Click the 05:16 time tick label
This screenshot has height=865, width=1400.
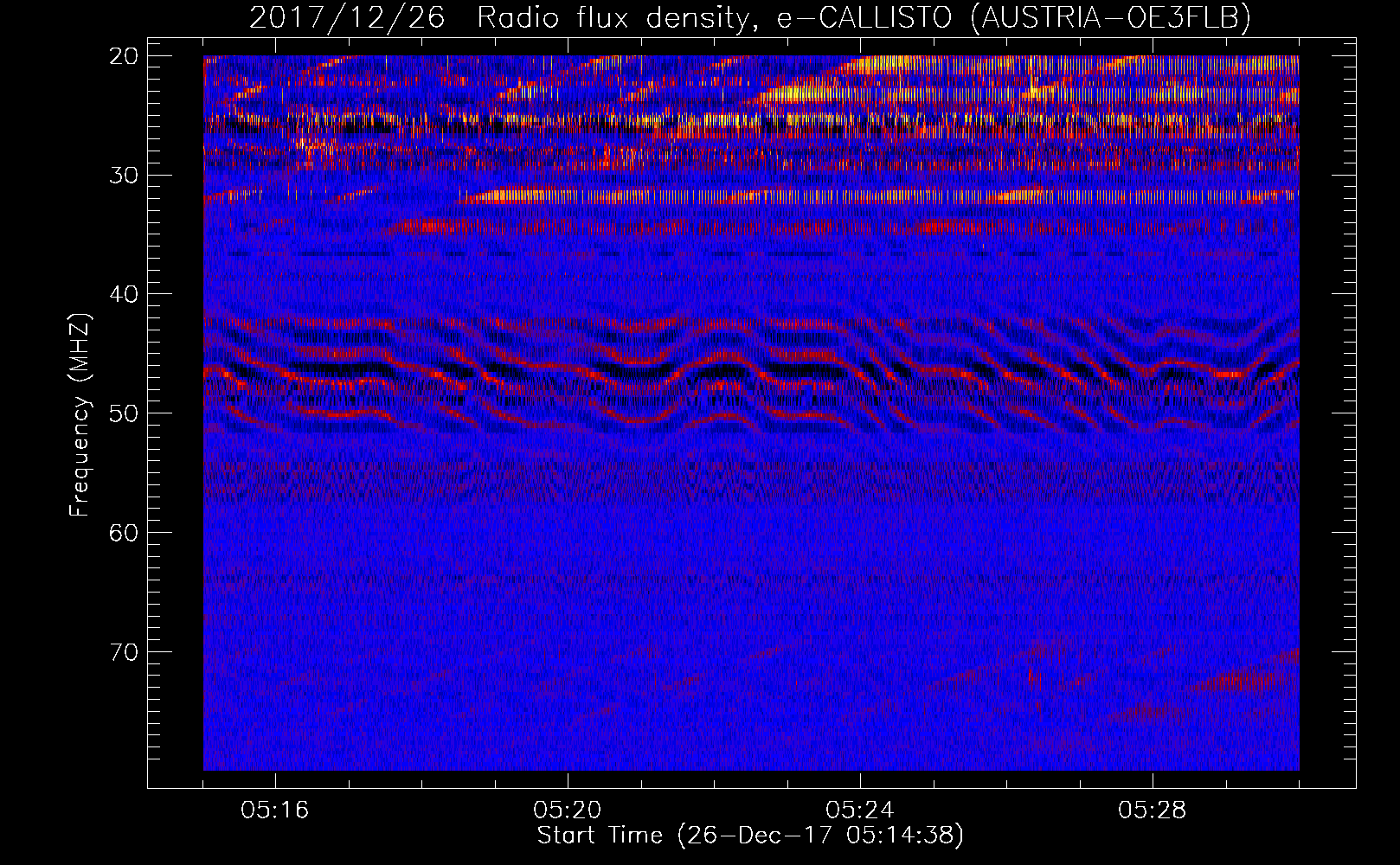click(275, 811)
